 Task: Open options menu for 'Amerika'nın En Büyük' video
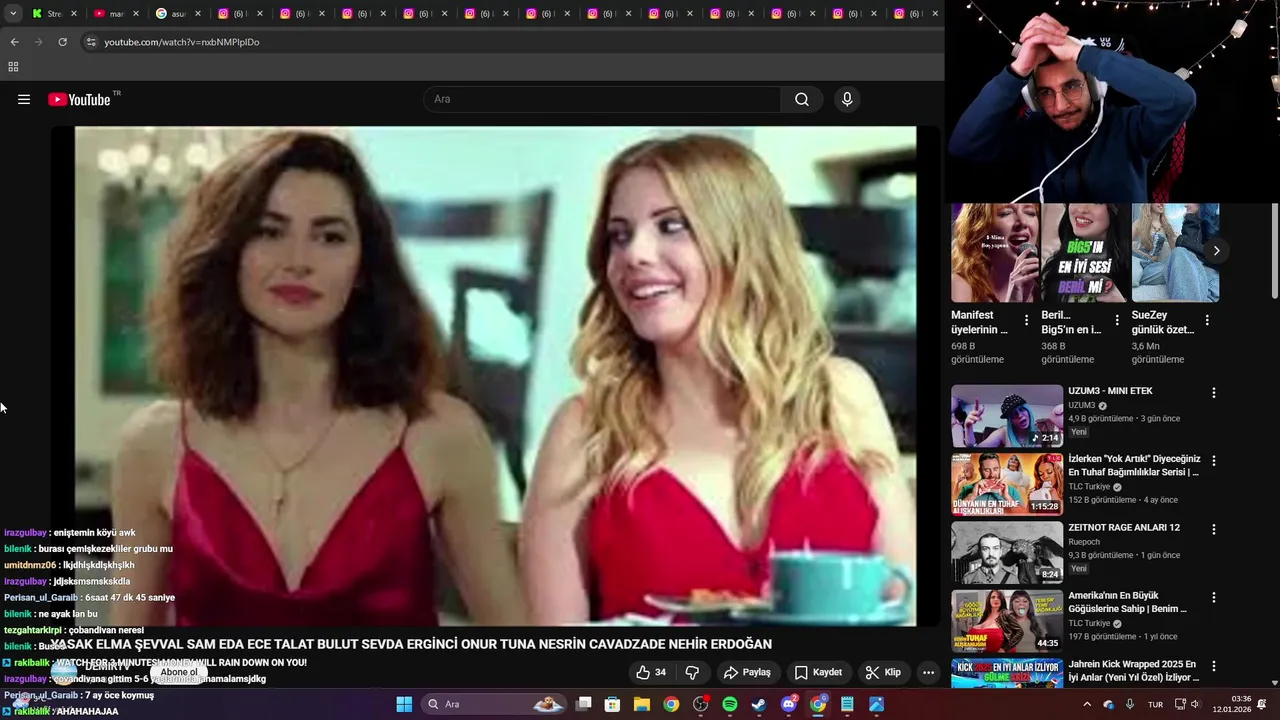click(1214, 597)
